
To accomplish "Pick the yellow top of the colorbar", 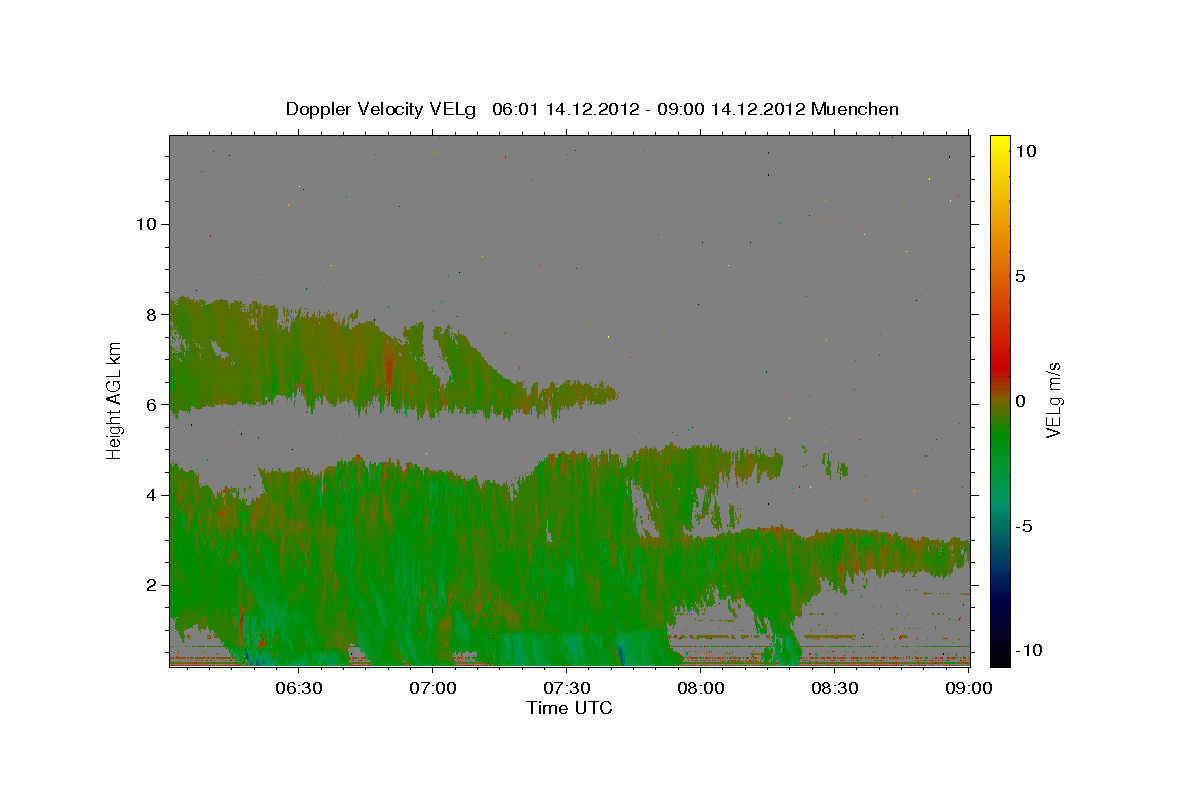I will [x=999, y=142].
